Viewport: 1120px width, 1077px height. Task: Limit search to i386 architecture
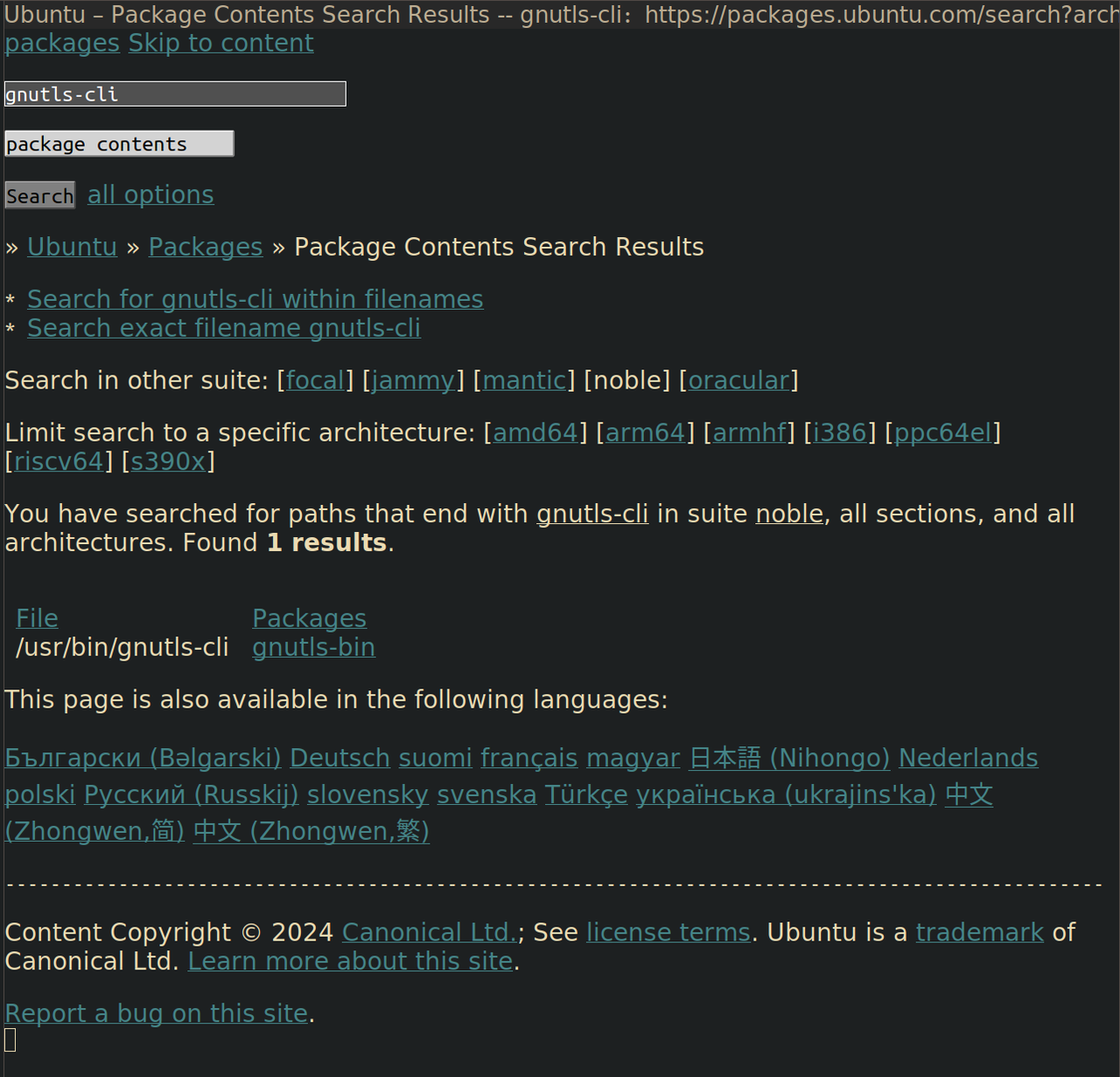pos(840,433)
